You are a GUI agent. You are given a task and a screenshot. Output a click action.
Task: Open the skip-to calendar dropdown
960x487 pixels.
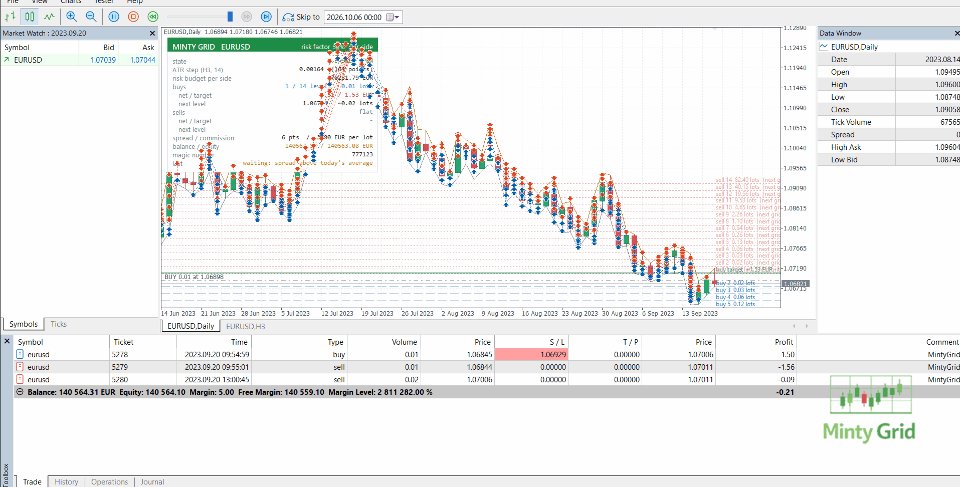click(x=394, y=17)
